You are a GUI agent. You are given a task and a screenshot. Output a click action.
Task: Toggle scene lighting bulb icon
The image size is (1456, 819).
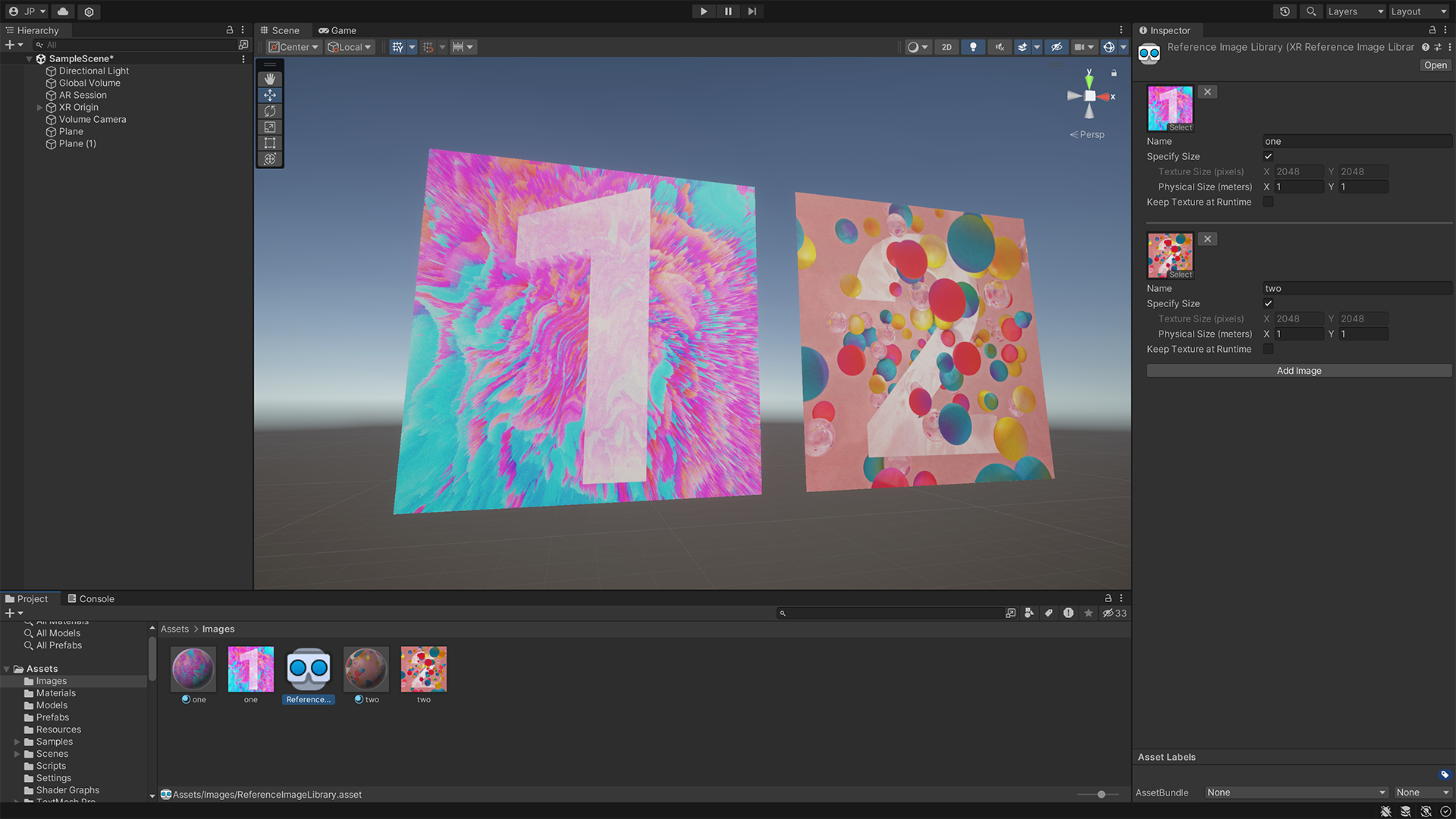(973, 47)
